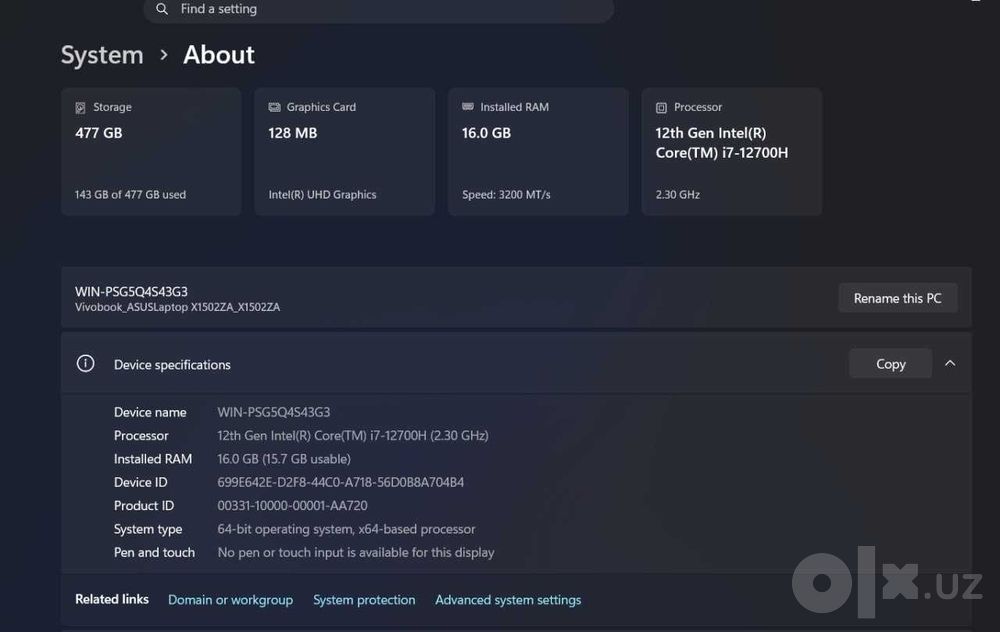Viewport: 1000px width, 632px height.
Task: Click the Processor chip icon
Action: [x=661, y=108]
